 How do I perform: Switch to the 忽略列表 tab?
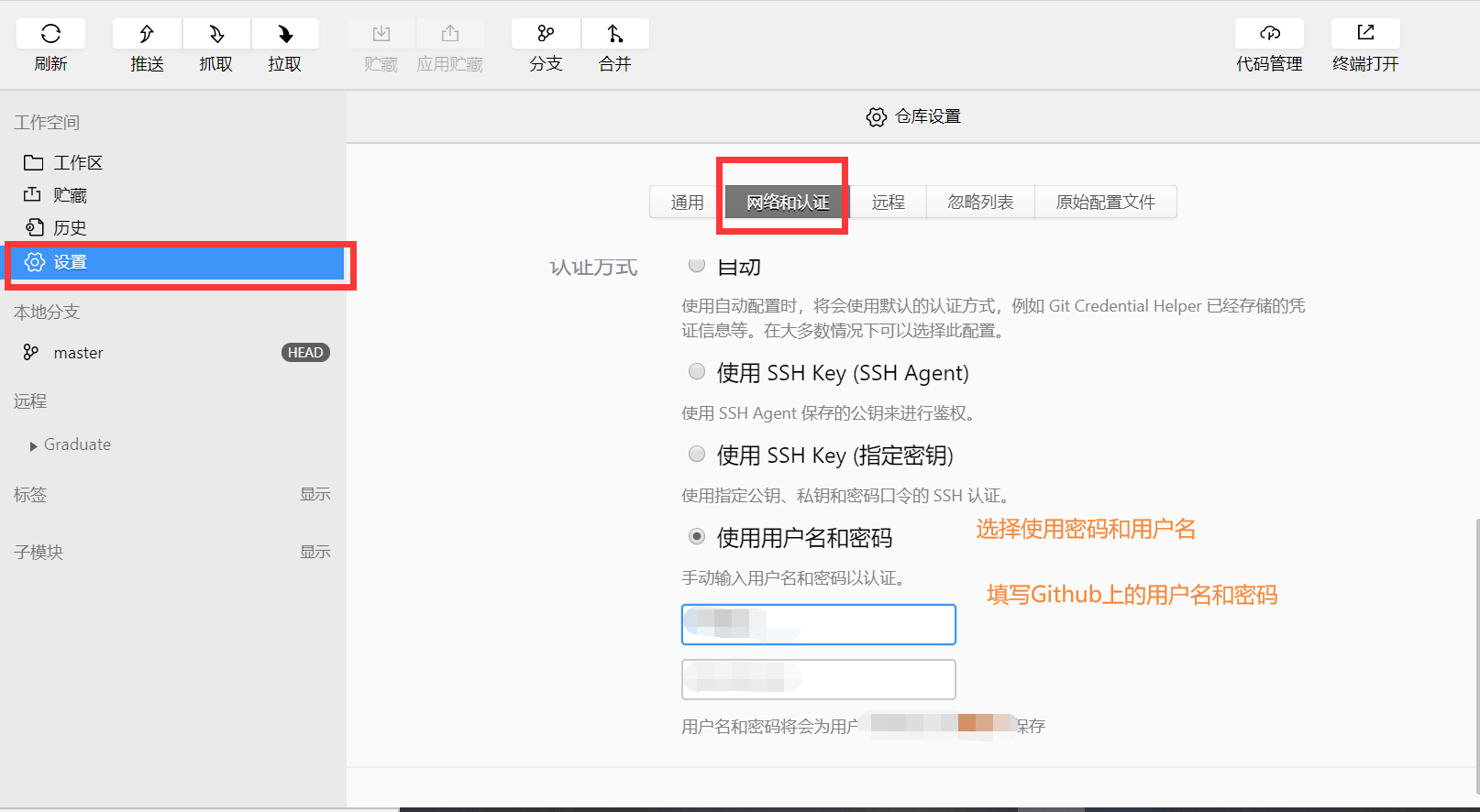pyautogui.click(x=980, y=202)
